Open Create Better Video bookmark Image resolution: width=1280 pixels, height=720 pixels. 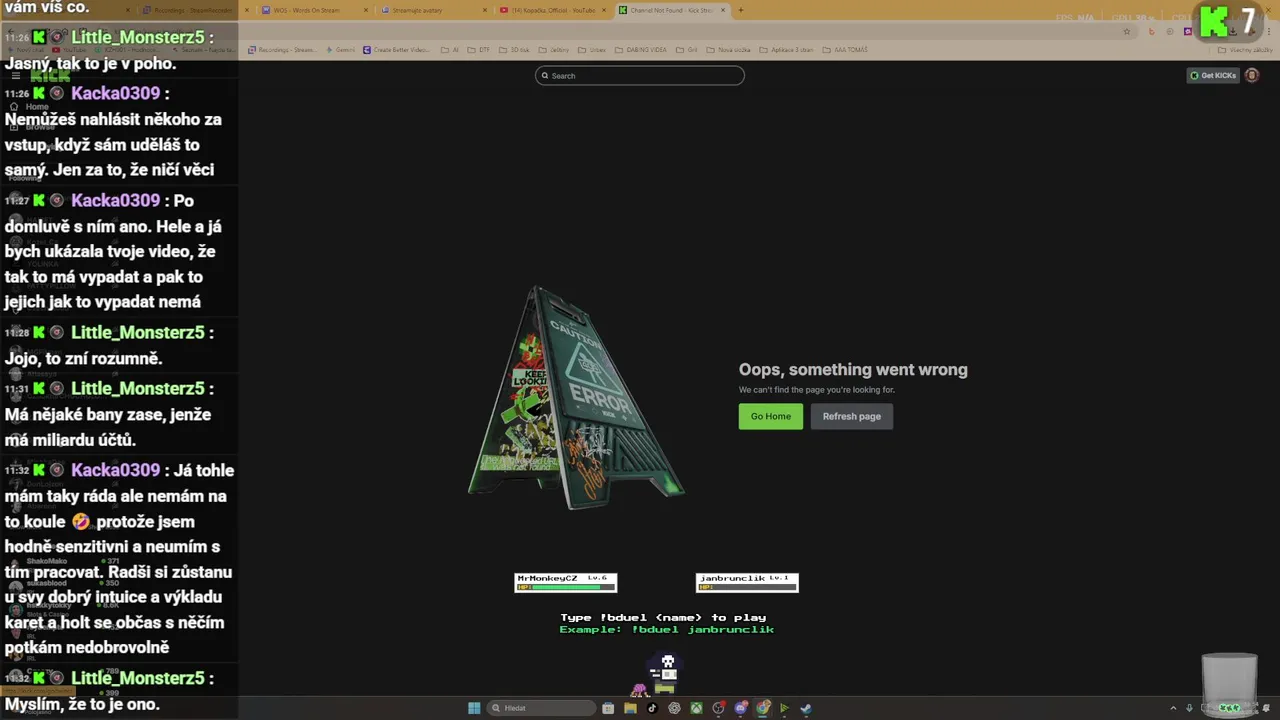[x=396, y=50]
